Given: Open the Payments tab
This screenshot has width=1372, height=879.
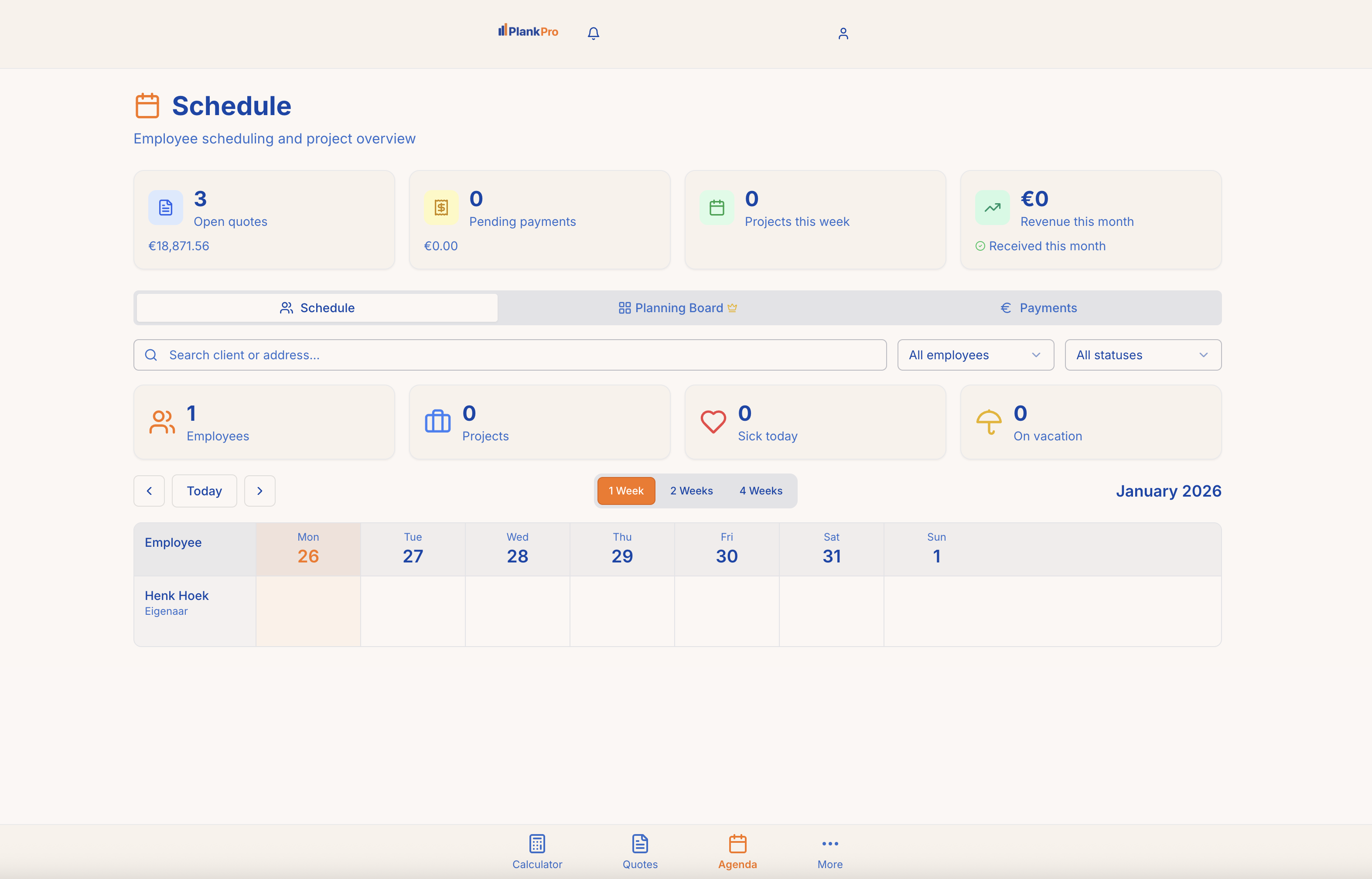Looking at the screenshot, I should [x=1038, y=308].
